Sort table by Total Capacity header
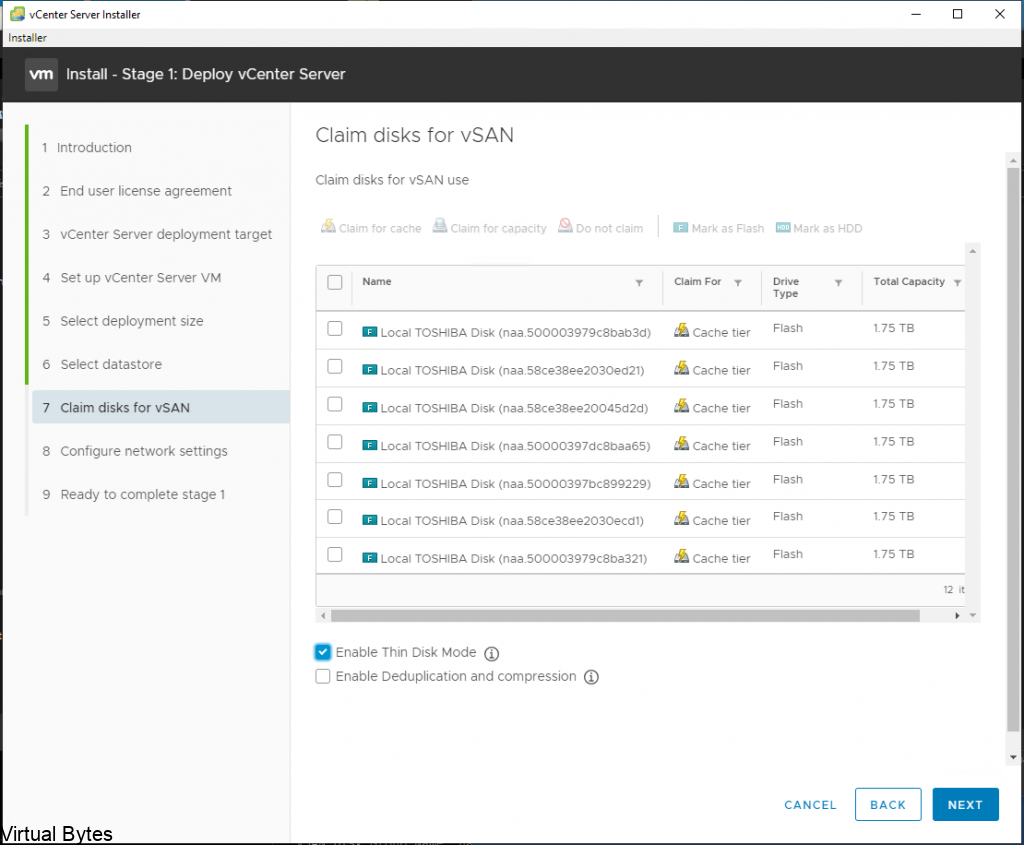The image size is (1024, 845). (909, 281)
